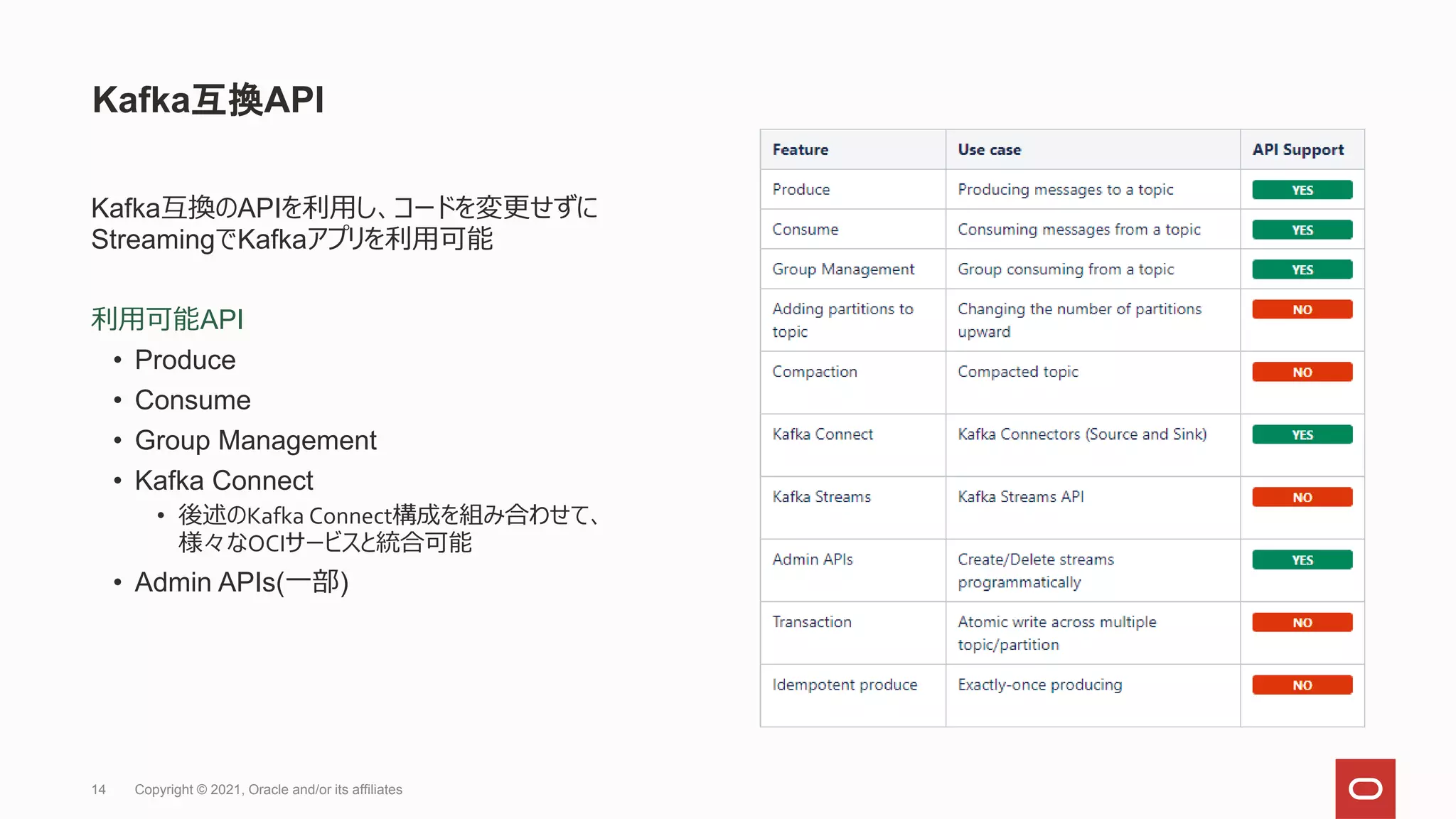The height and width of the screenshot is (819, 1456).
Task: Click the Admin APIs(一部) bullet item
Action: coord(242,582)
